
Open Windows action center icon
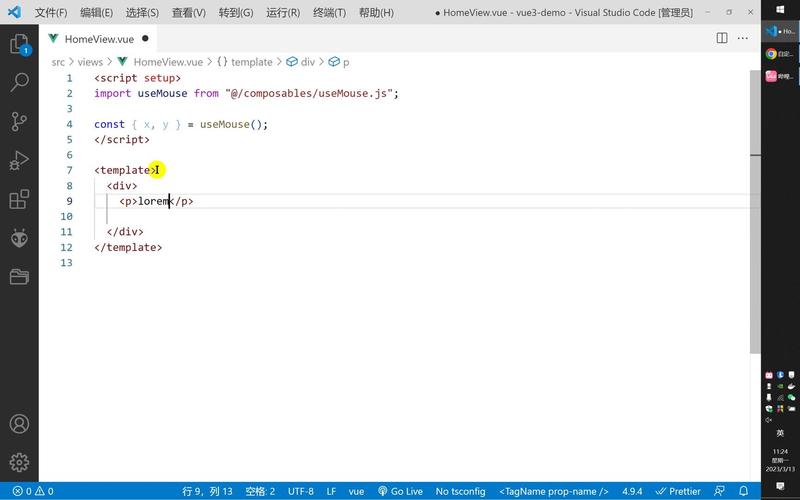[780, 486]
